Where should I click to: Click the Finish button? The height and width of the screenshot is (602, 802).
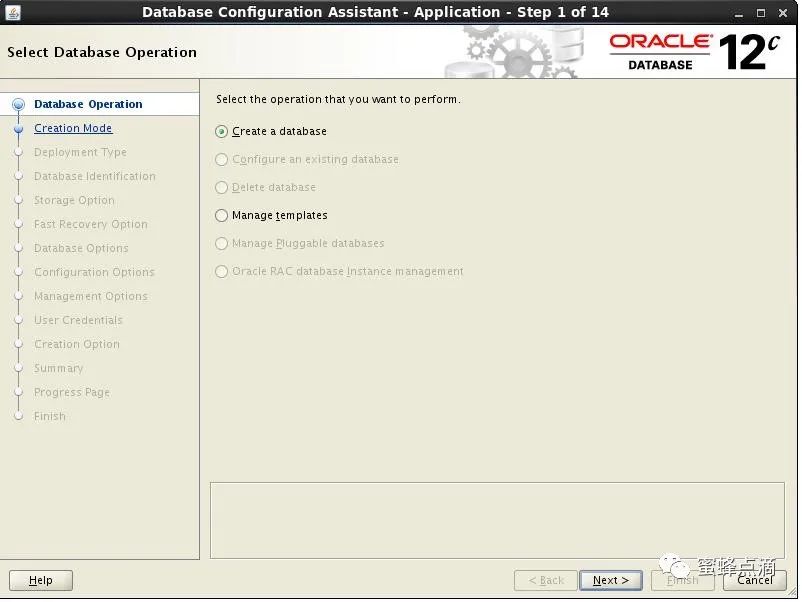[x=682, y=581]
